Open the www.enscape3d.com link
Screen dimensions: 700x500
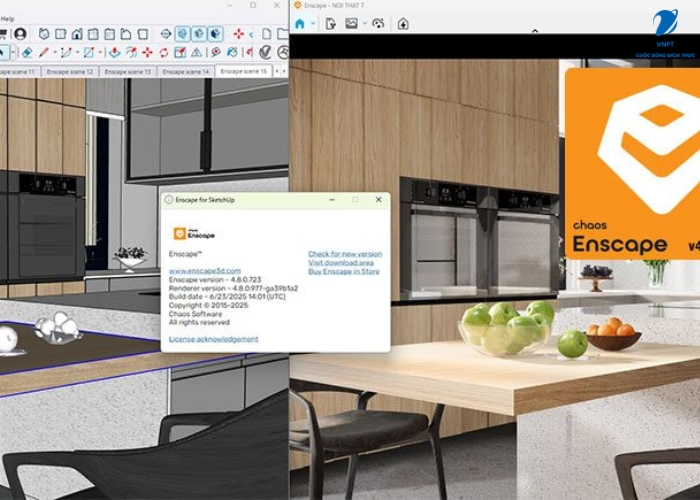[205, 271]
